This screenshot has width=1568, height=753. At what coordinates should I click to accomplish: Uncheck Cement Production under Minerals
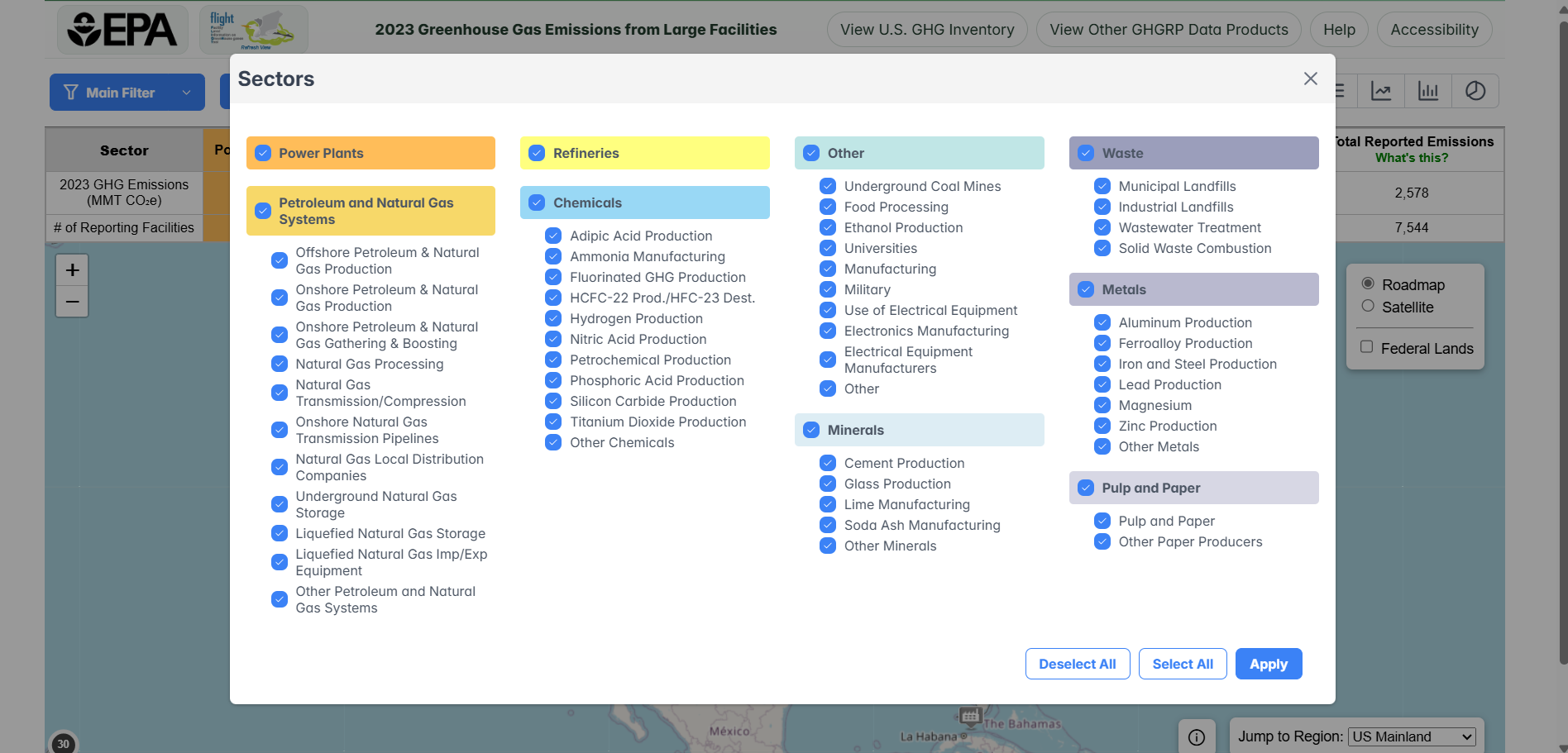point(828,463)
